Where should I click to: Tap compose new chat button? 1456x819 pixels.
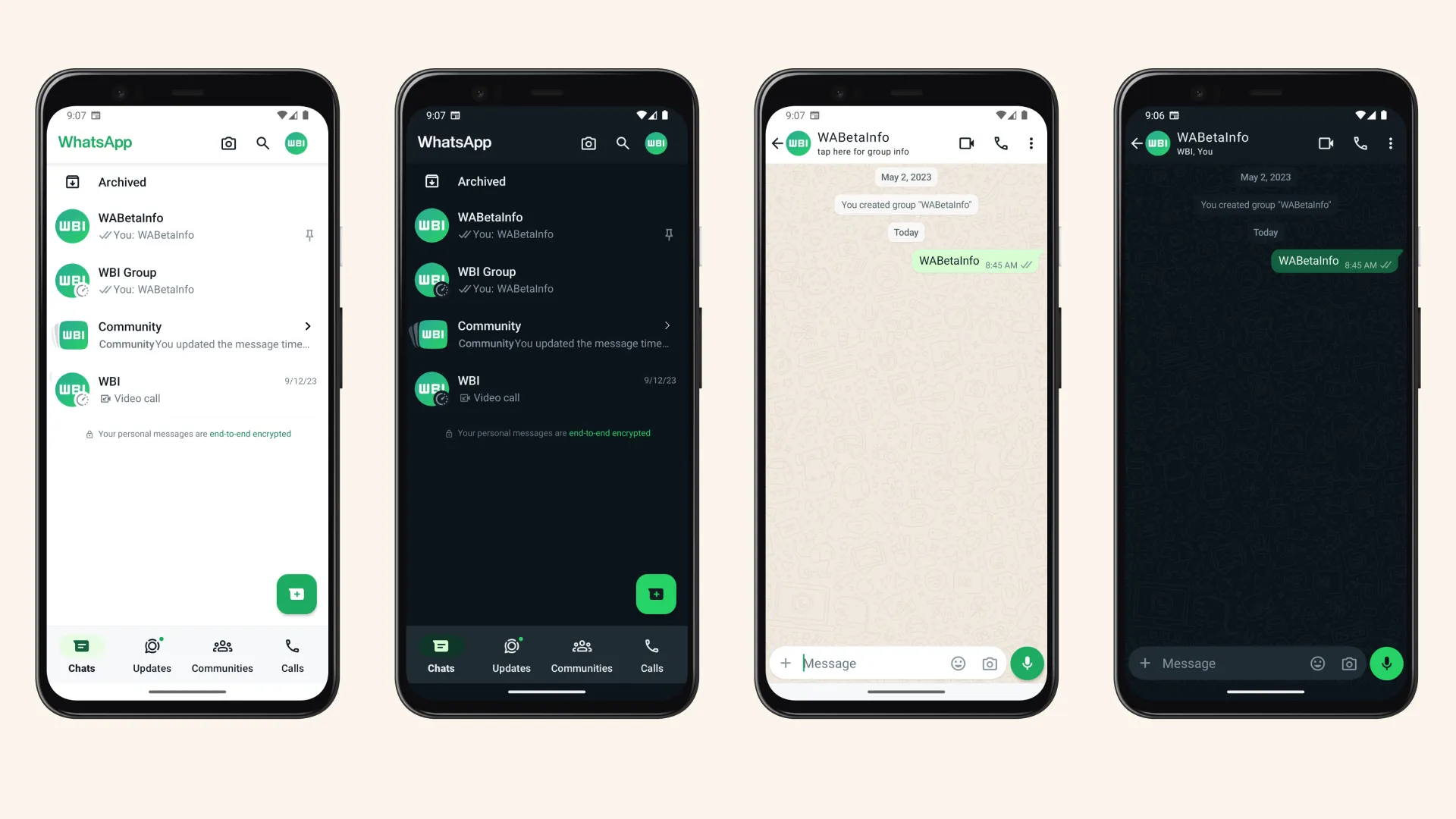296,594
